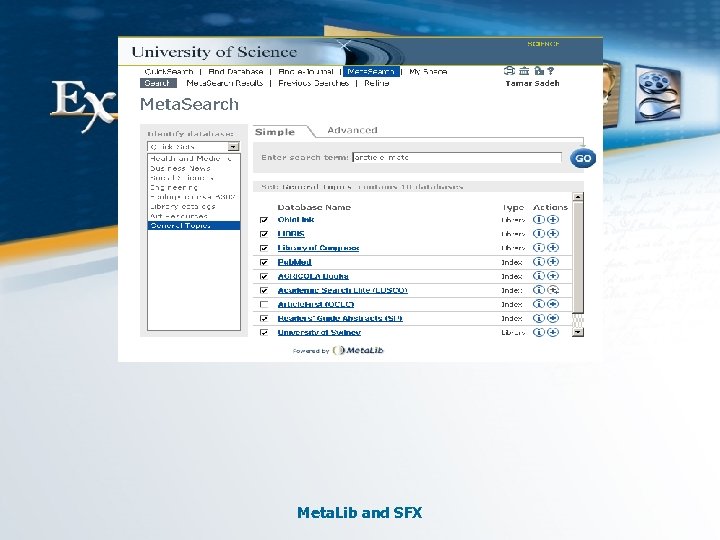The image size is (720, 540).
Task: Click plus icon in the LIBRIS row
Action: click(x=553, y=234)
